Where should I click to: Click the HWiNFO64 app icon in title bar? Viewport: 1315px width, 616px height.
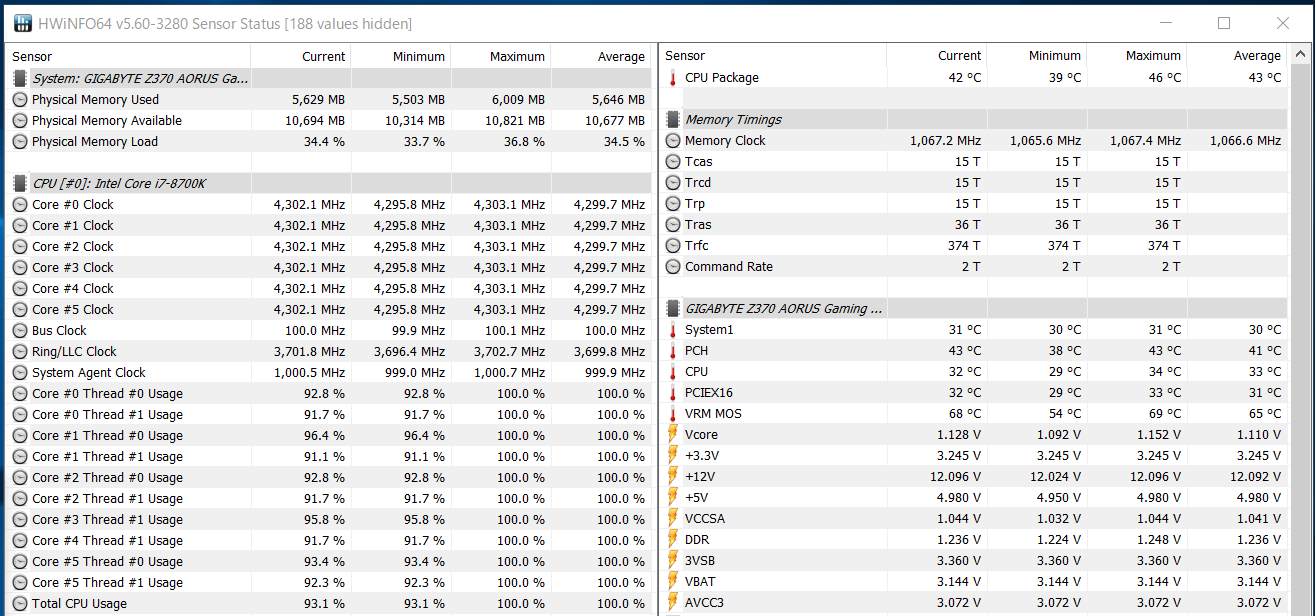[23, 23]
